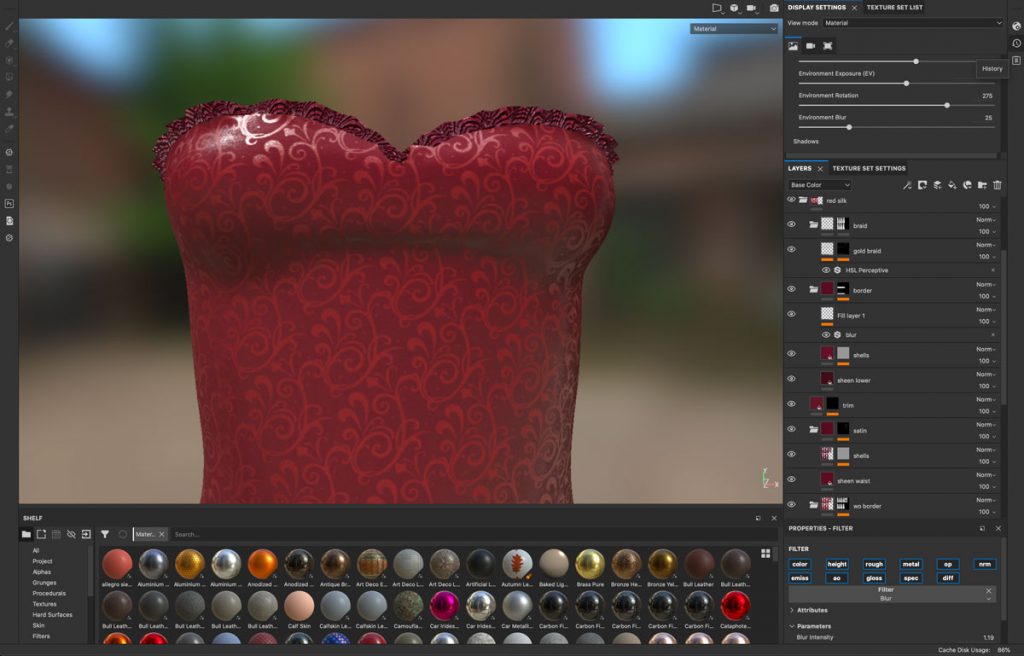This screenshot has width=1024, height=656.
Task: Click the log document icon in right sidebar
Action: coord(1016,60)
